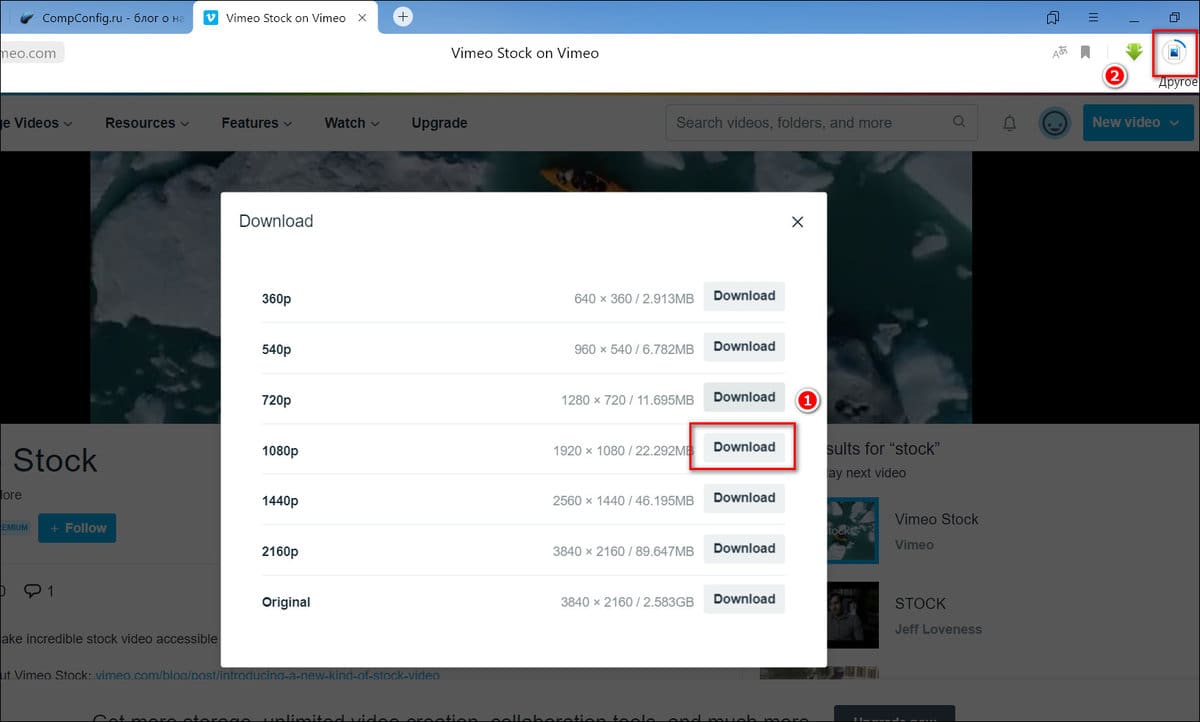
Task: Expand the New video dropdown
Action: (1138, 122)
